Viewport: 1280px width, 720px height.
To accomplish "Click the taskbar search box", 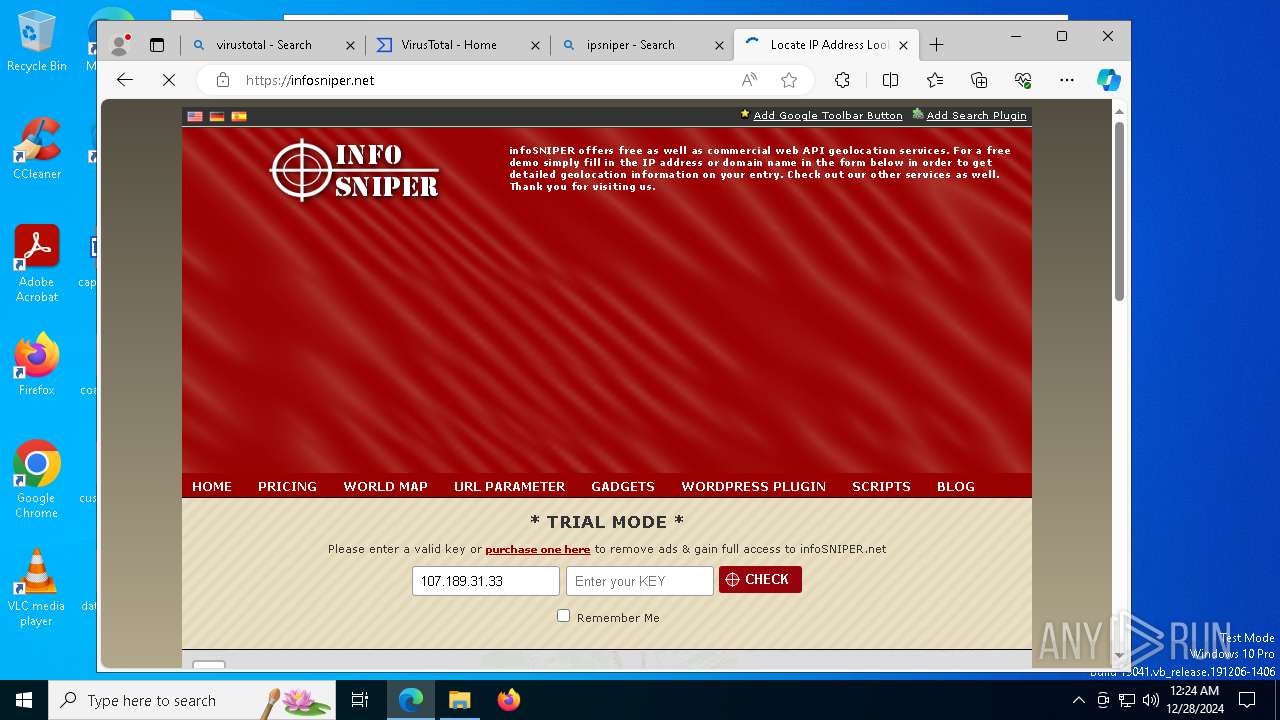I will point(192,700).
